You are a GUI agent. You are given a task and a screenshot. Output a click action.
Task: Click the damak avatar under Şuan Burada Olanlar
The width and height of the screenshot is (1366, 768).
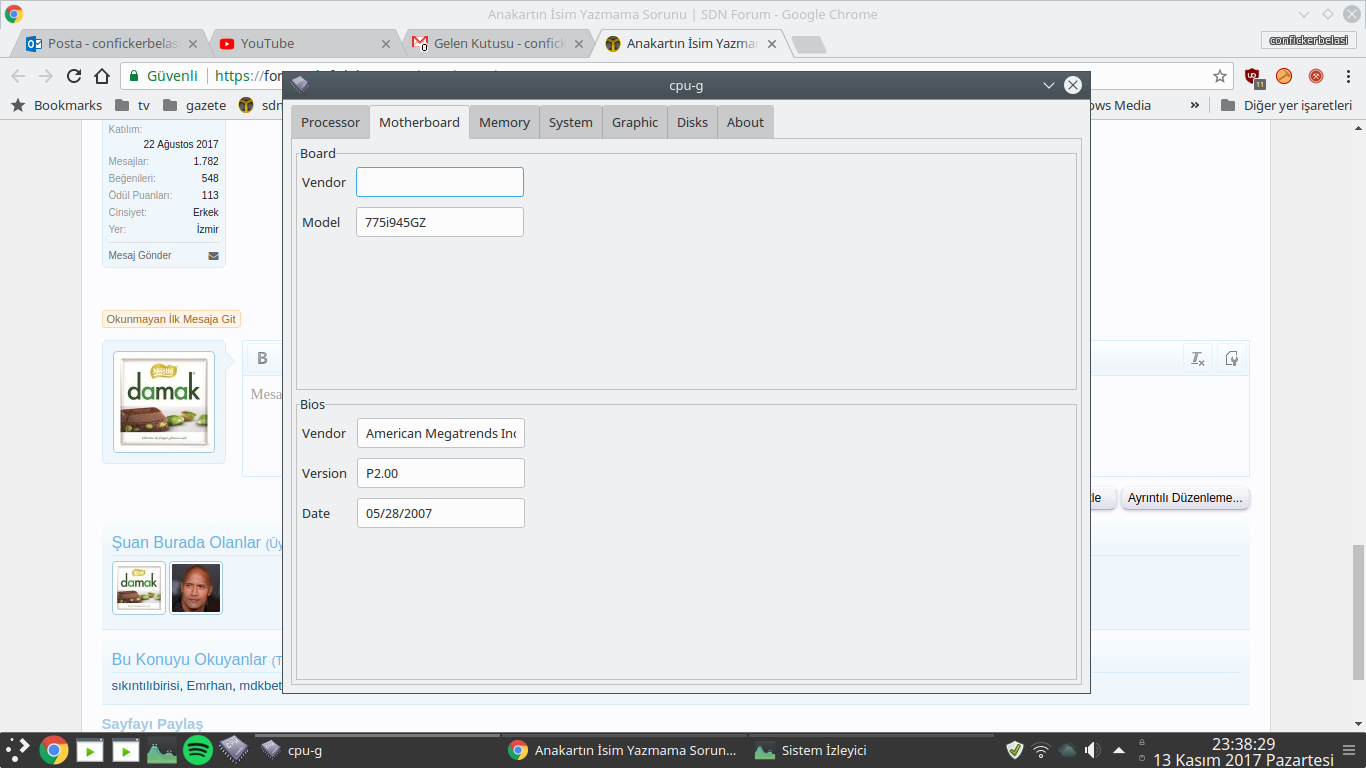(x=139, y=588)
